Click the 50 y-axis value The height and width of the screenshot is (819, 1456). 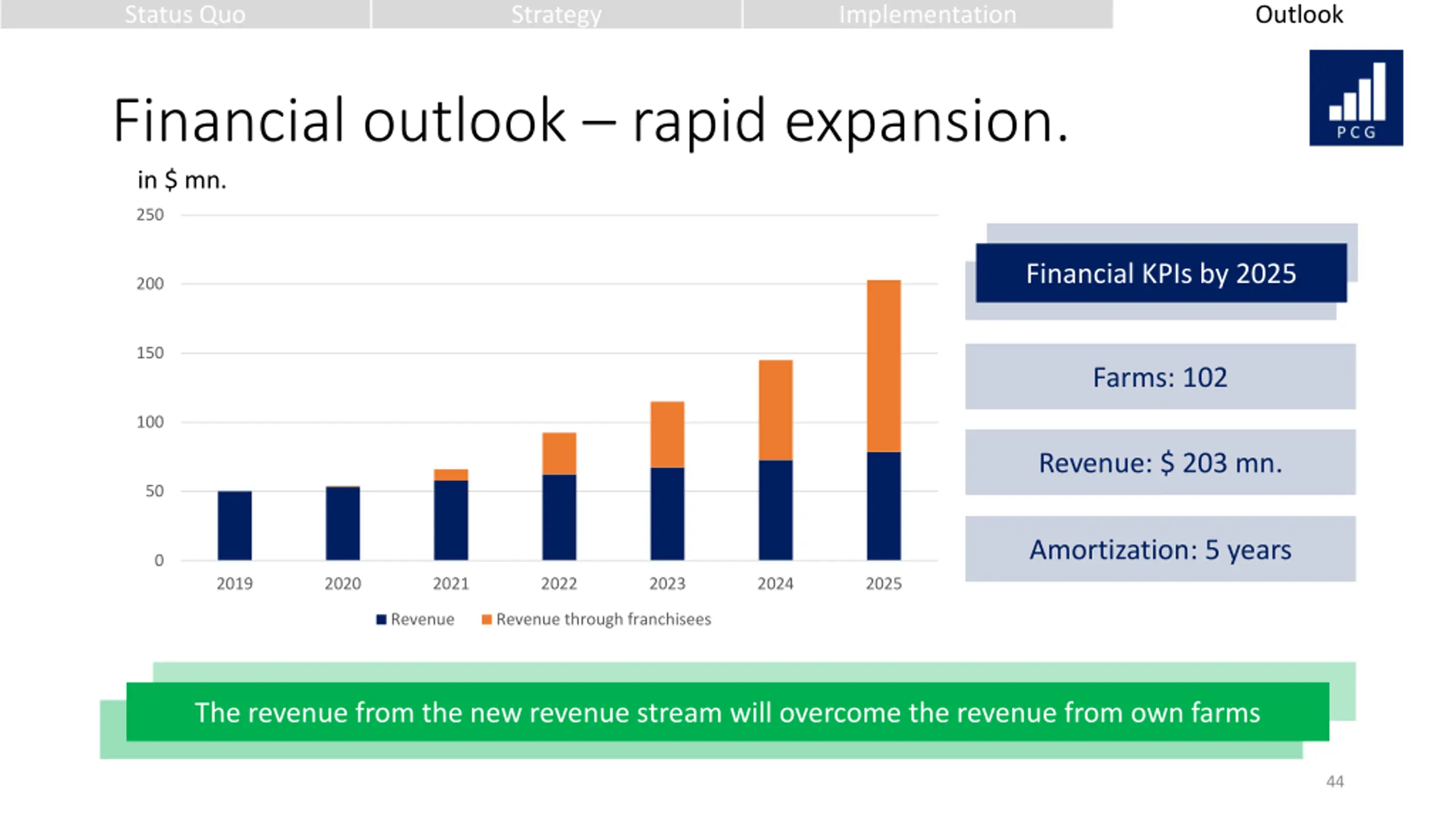pos(155,491)
